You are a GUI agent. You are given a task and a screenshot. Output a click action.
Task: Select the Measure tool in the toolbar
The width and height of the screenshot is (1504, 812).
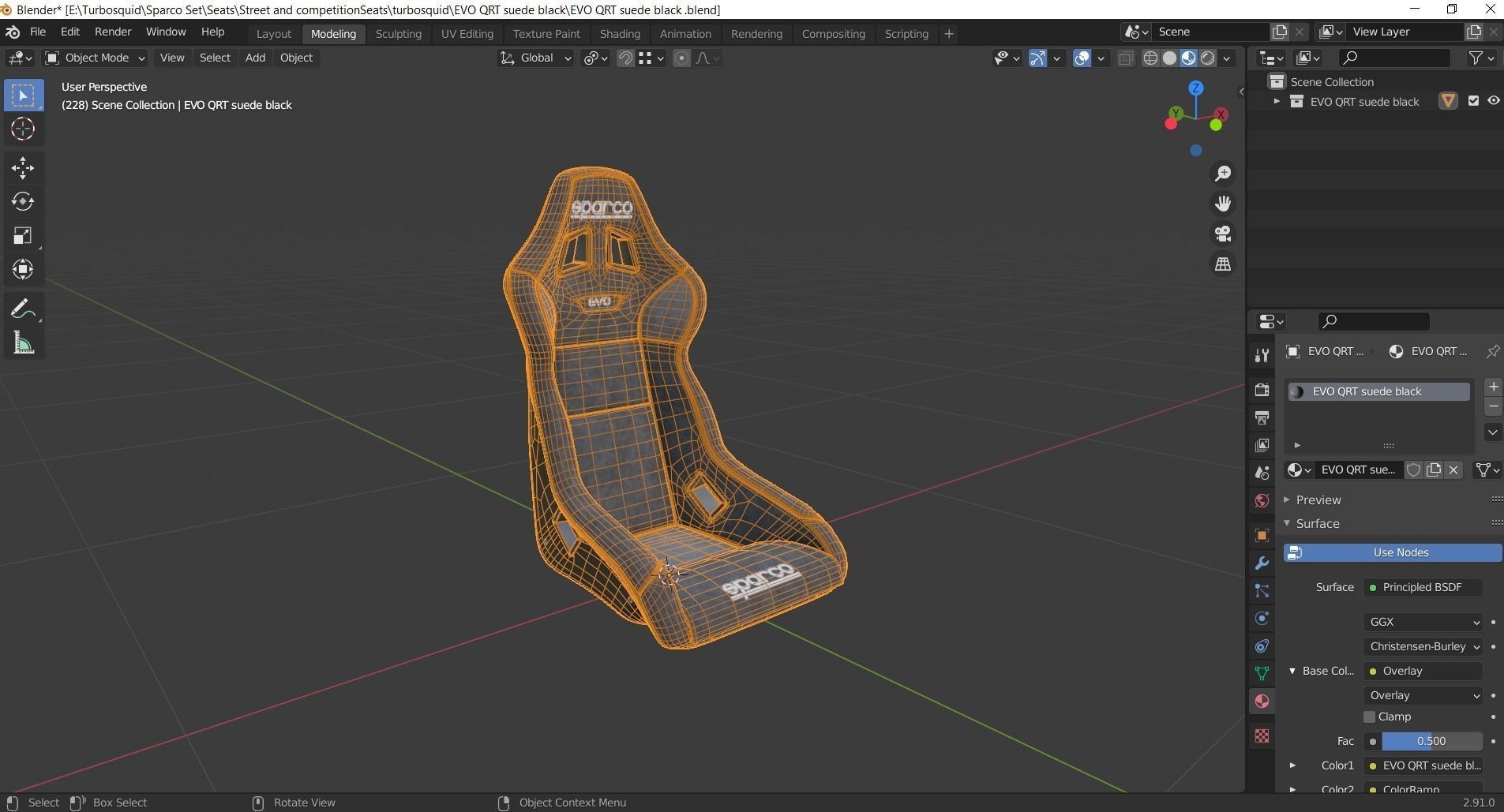tap(23, 342)
